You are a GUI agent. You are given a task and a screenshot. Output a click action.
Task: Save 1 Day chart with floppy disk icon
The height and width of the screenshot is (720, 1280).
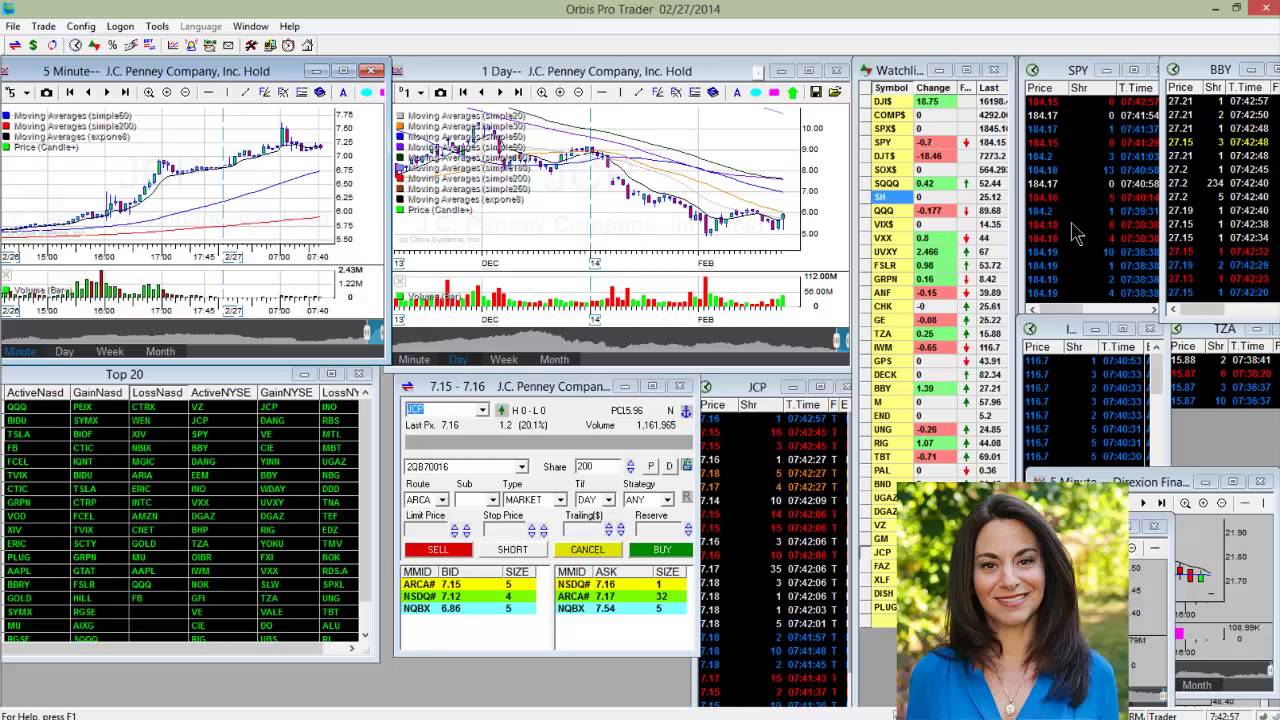pyautogui.click(x=815, y=92)
